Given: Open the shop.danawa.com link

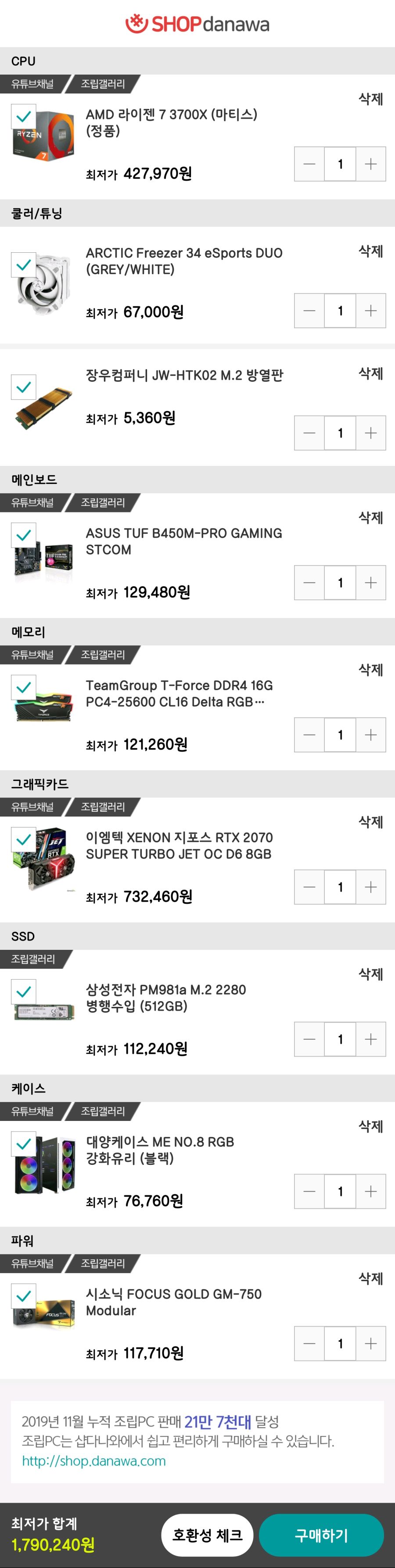Looking at the screenshot, I should click(x=94, y=1461).
